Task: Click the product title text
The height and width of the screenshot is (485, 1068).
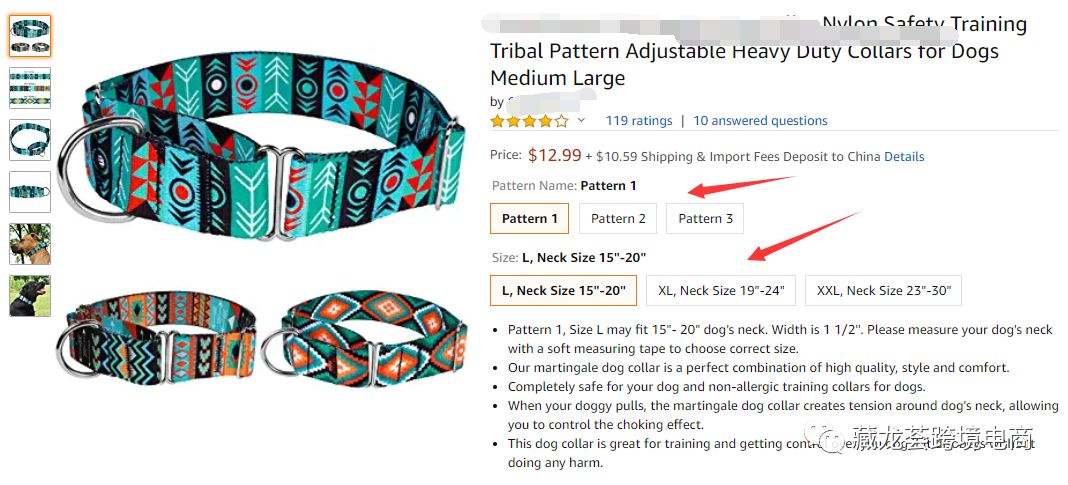Action: point(744,52)
